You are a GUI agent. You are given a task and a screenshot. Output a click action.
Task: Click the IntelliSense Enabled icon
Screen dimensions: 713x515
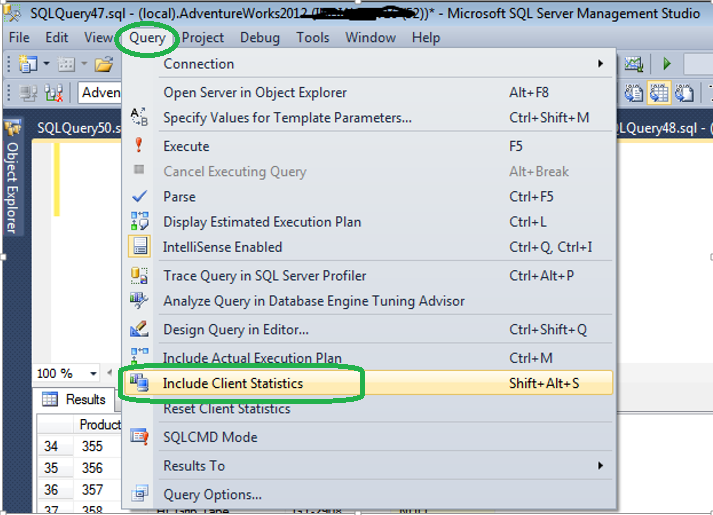coord(140,246)
